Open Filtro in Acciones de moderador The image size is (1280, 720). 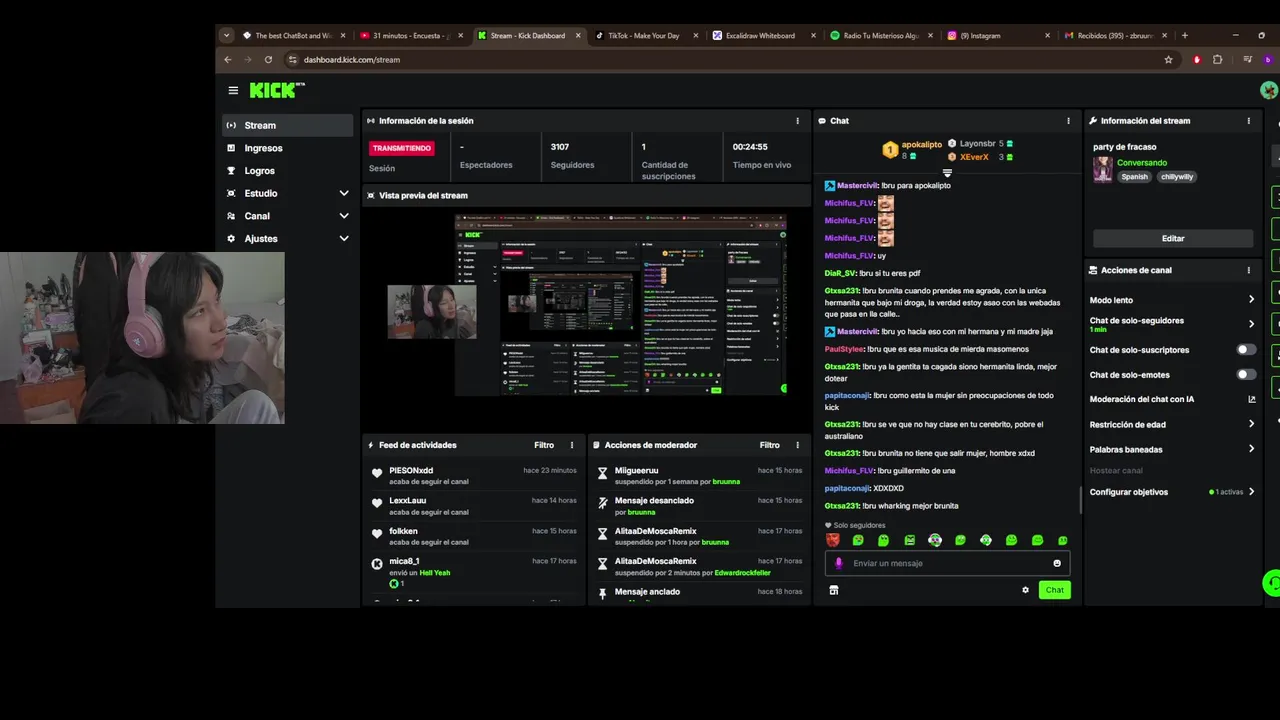click(x=769, y=445)
